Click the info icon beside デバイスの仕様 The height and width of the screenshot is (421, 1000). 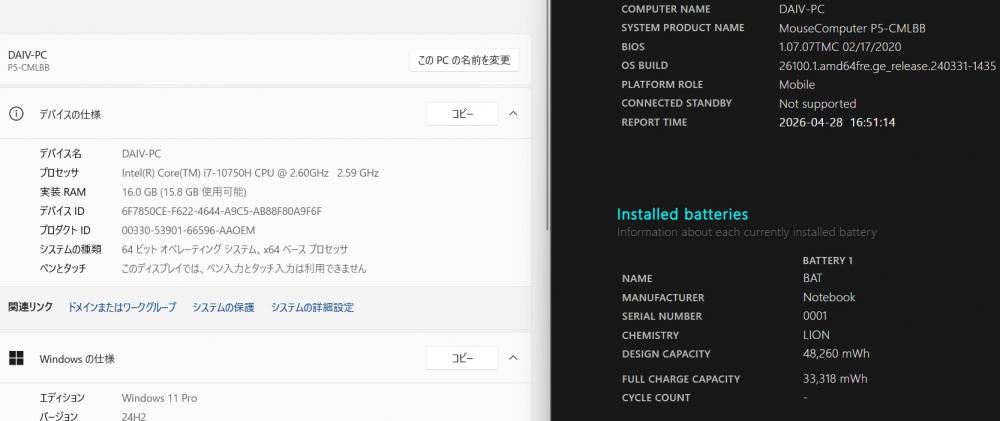(16, 114)
